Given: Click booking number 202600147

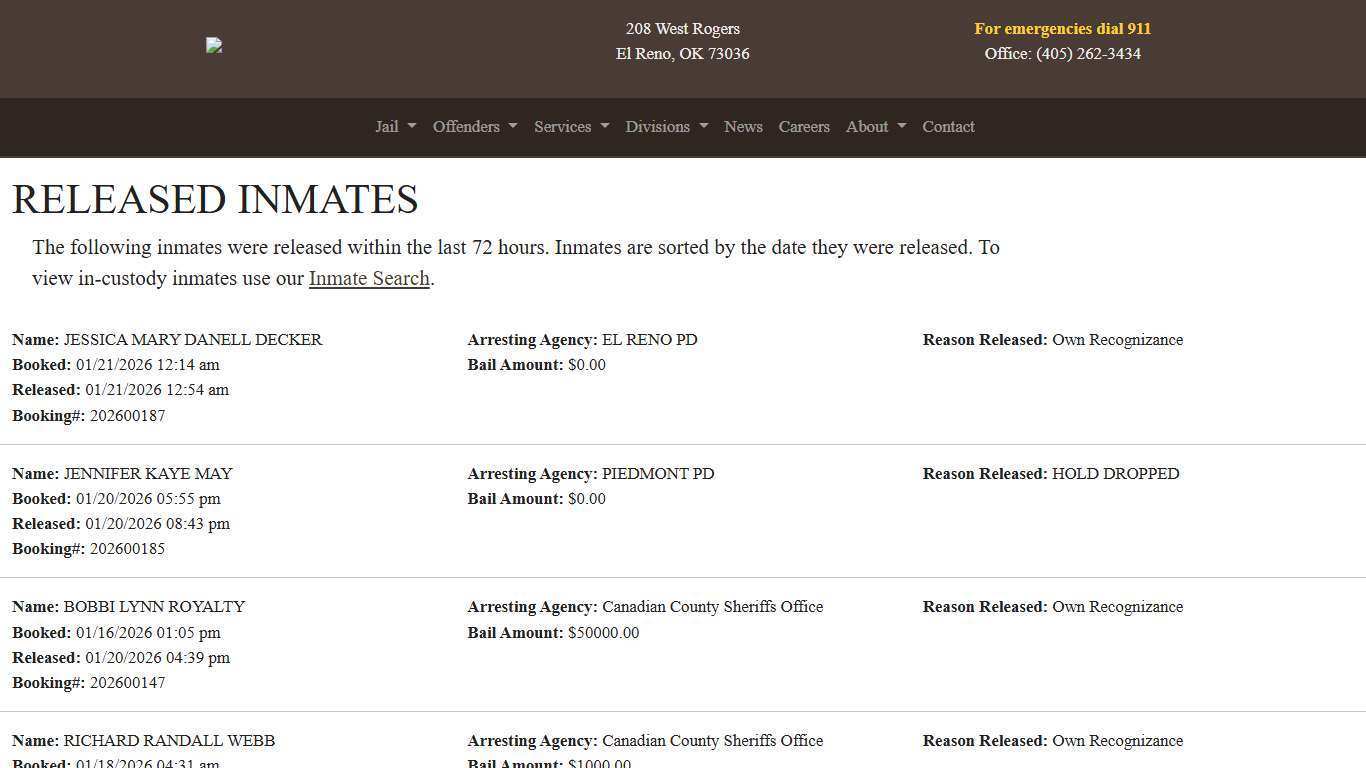Looking at the screenshot, I should (x=127, y=683).
